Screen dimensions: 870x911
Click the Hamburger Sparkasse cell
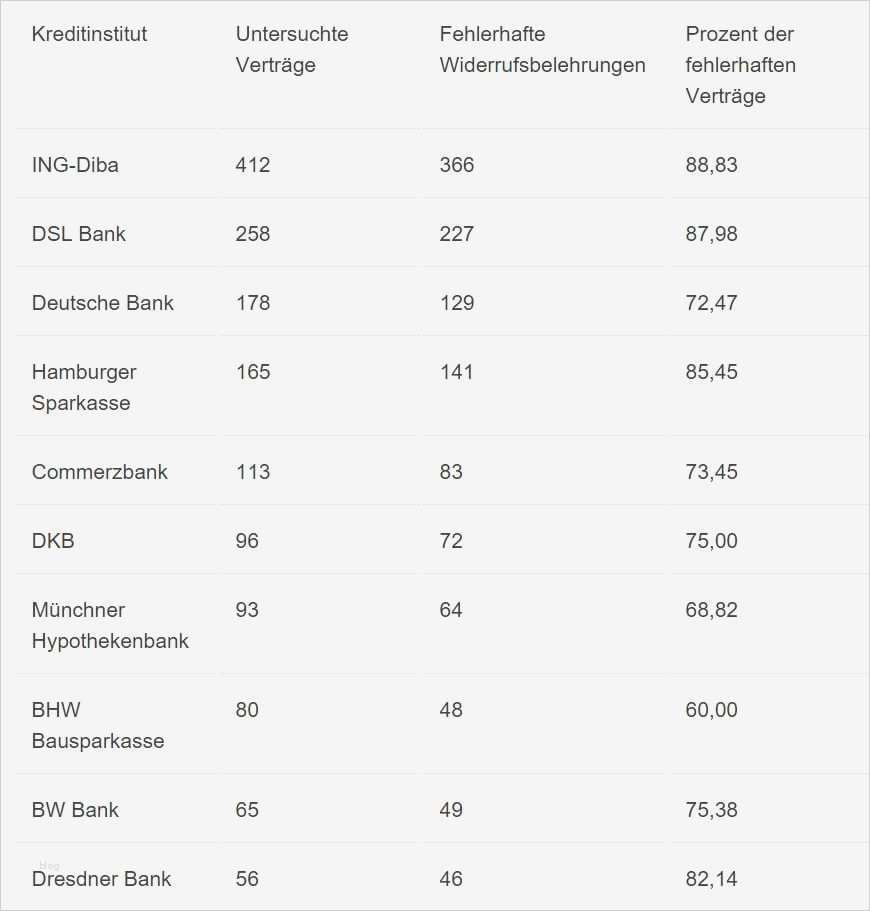click(84, 387)
